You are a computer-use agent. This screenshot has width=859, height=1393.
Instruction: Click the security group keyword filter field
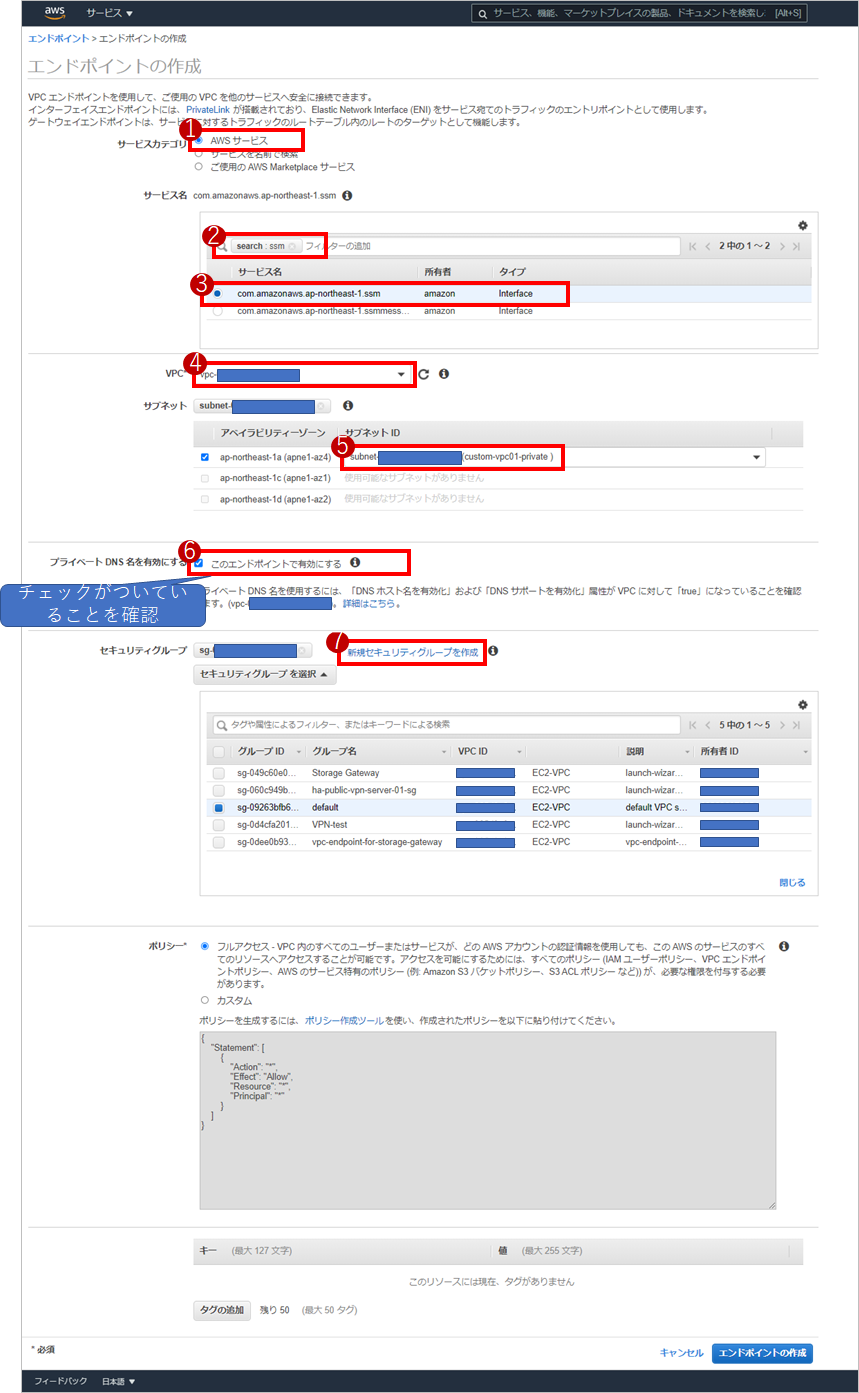pos(446,725)
